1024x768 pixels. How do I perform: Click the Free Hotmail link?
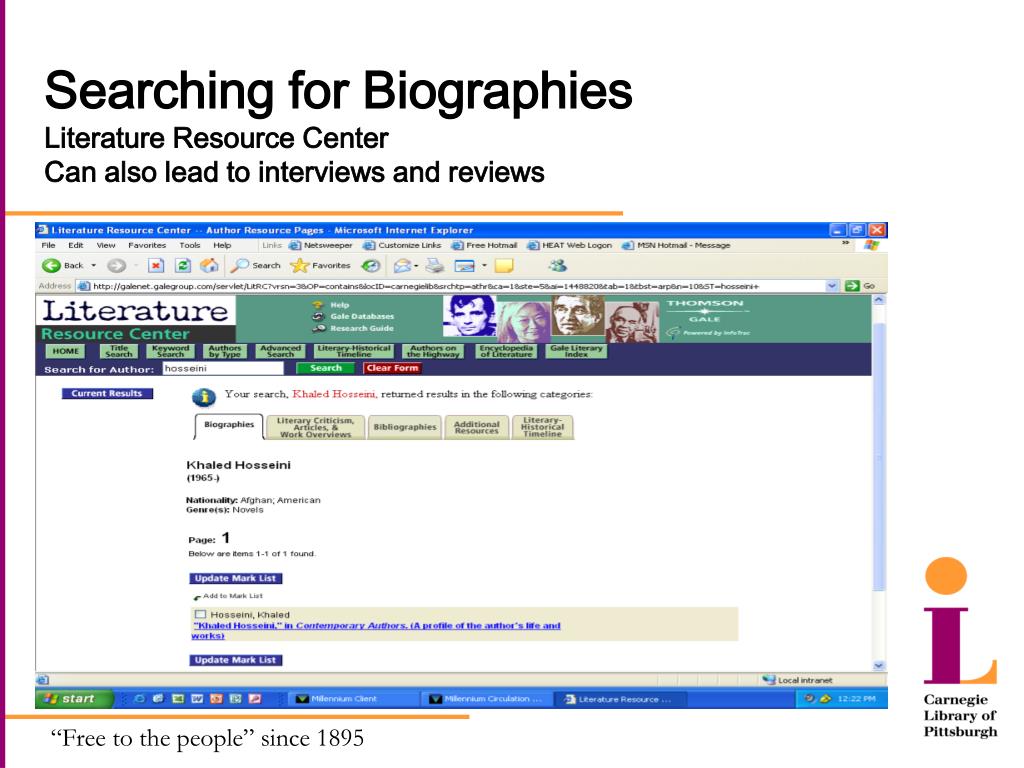[x=484, y=245]
